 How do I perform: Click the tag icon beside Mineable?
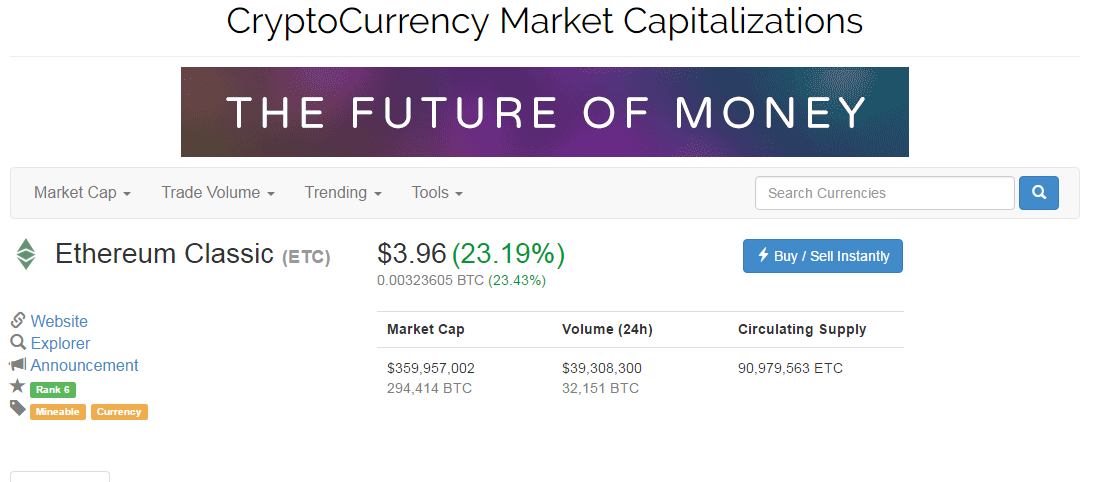(x=18, y=409)
